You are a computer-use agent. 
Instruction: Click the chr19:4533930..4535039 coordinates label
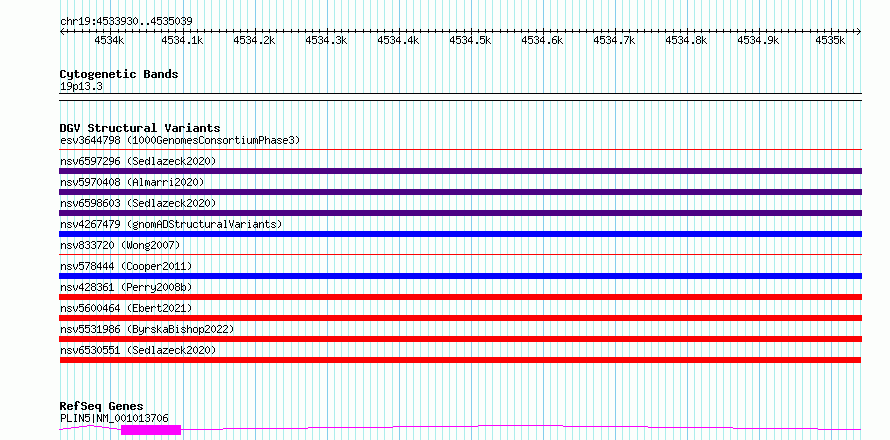[x=126, y=22]
